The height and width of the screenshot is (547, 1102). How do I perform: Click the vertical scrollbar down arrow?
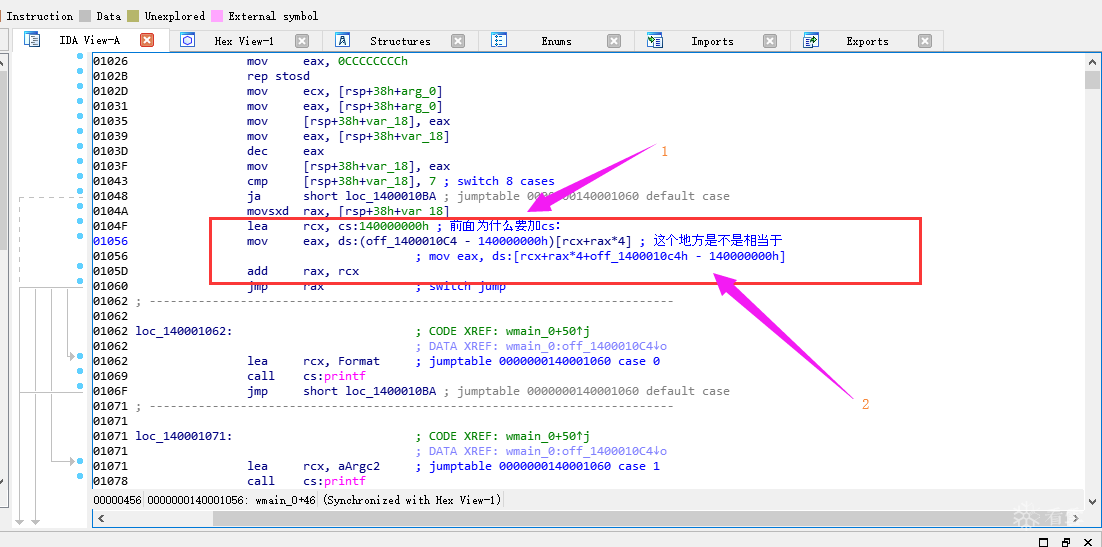(x=1091, y=501)
